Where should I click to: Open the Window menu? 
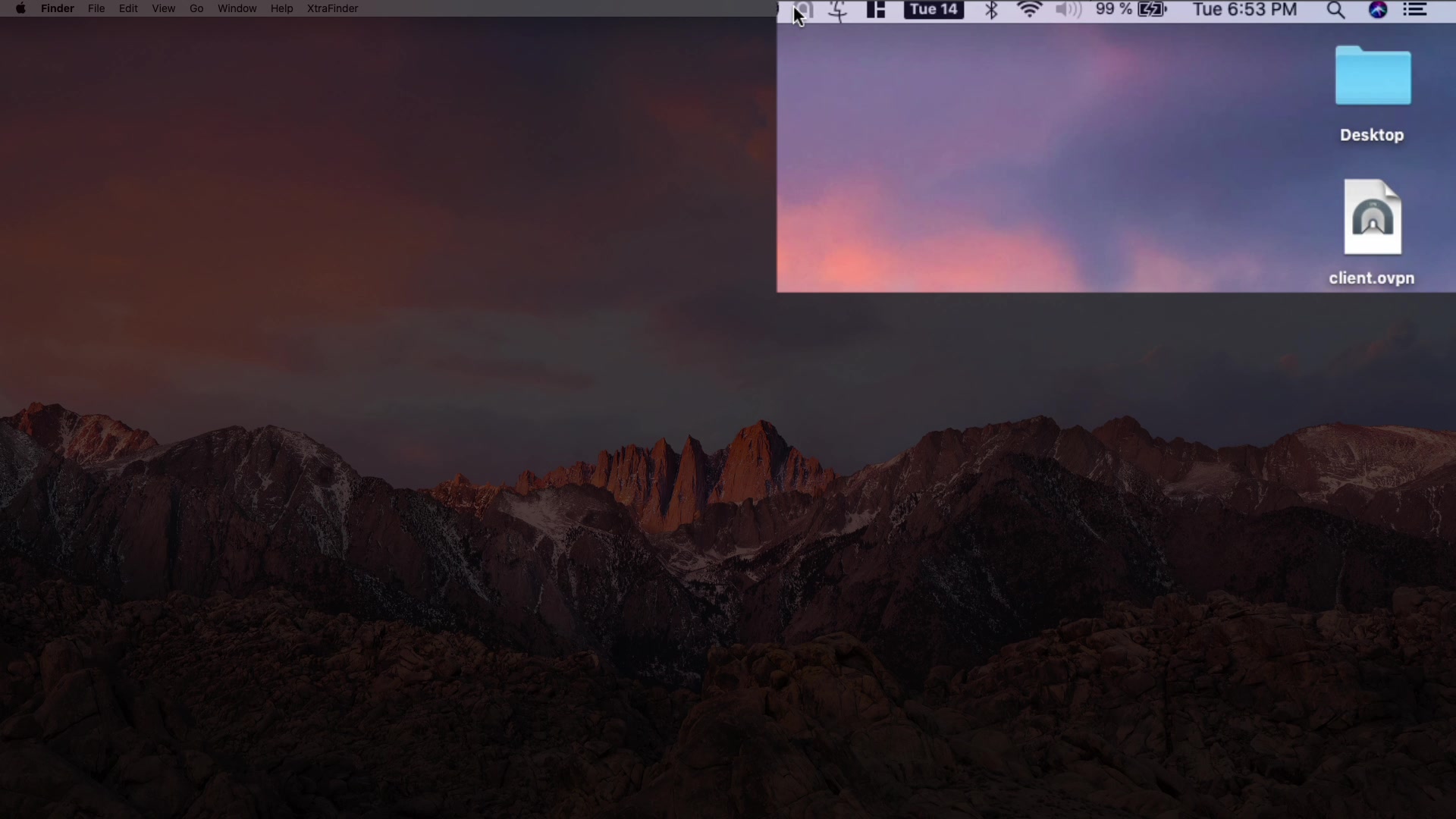coord(237,8)
